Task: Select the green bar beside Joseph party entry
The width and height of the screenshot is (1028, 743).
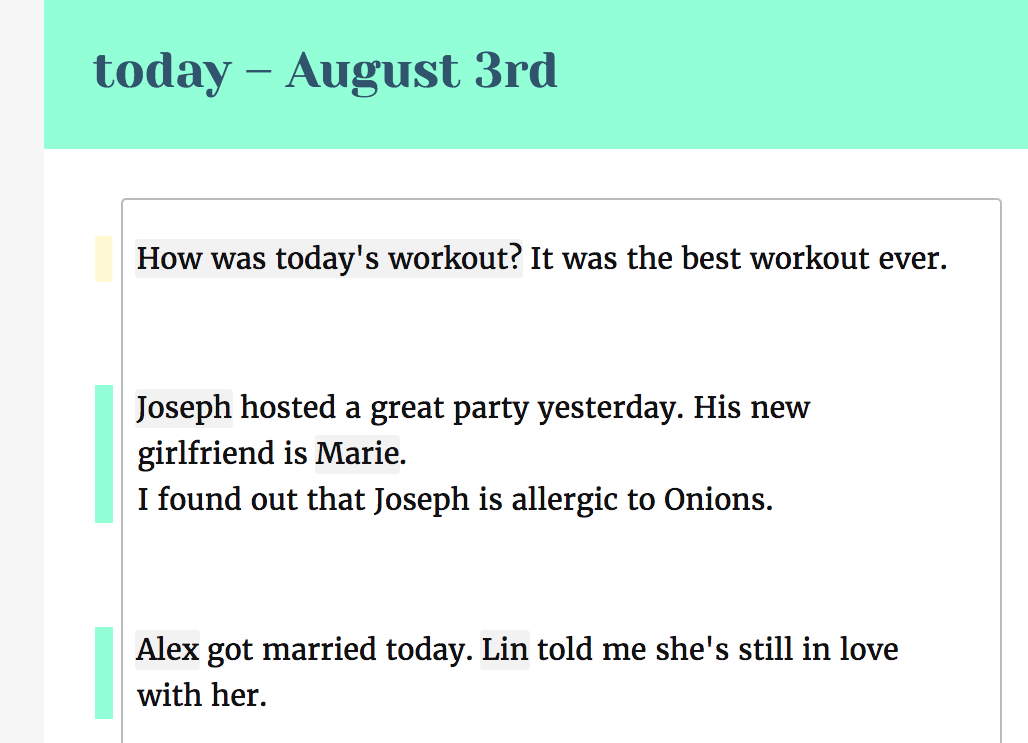Action: pyautogui.click(x=104, y=454)
